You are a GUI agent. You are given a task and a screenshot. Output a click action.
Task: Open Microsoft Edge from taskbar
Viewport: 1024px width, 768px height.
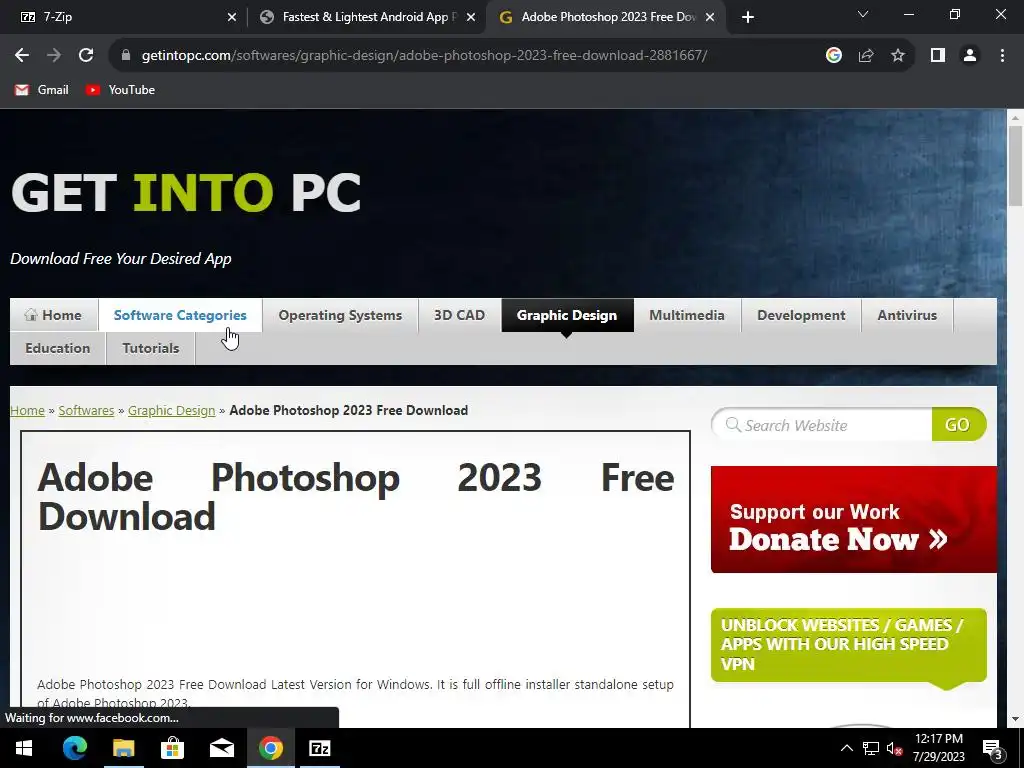[x=74, y=748]
